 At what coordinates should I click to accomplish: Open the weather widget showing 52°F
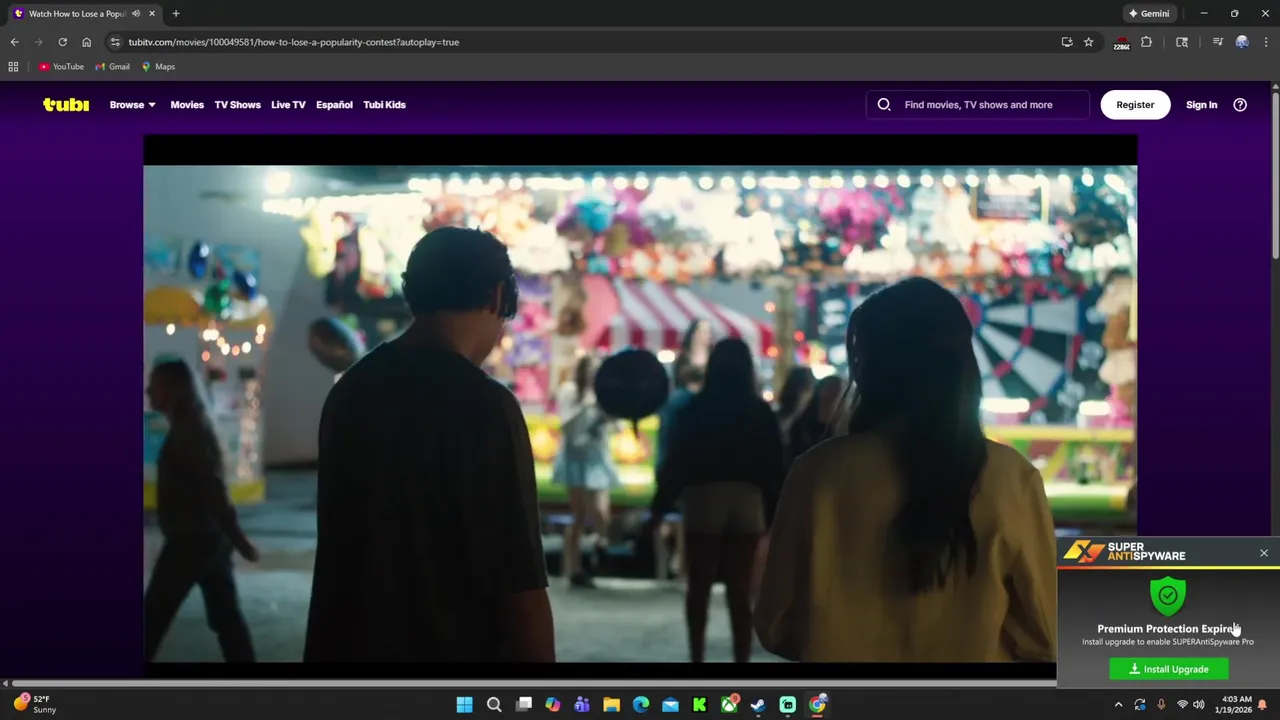(36, 704)
